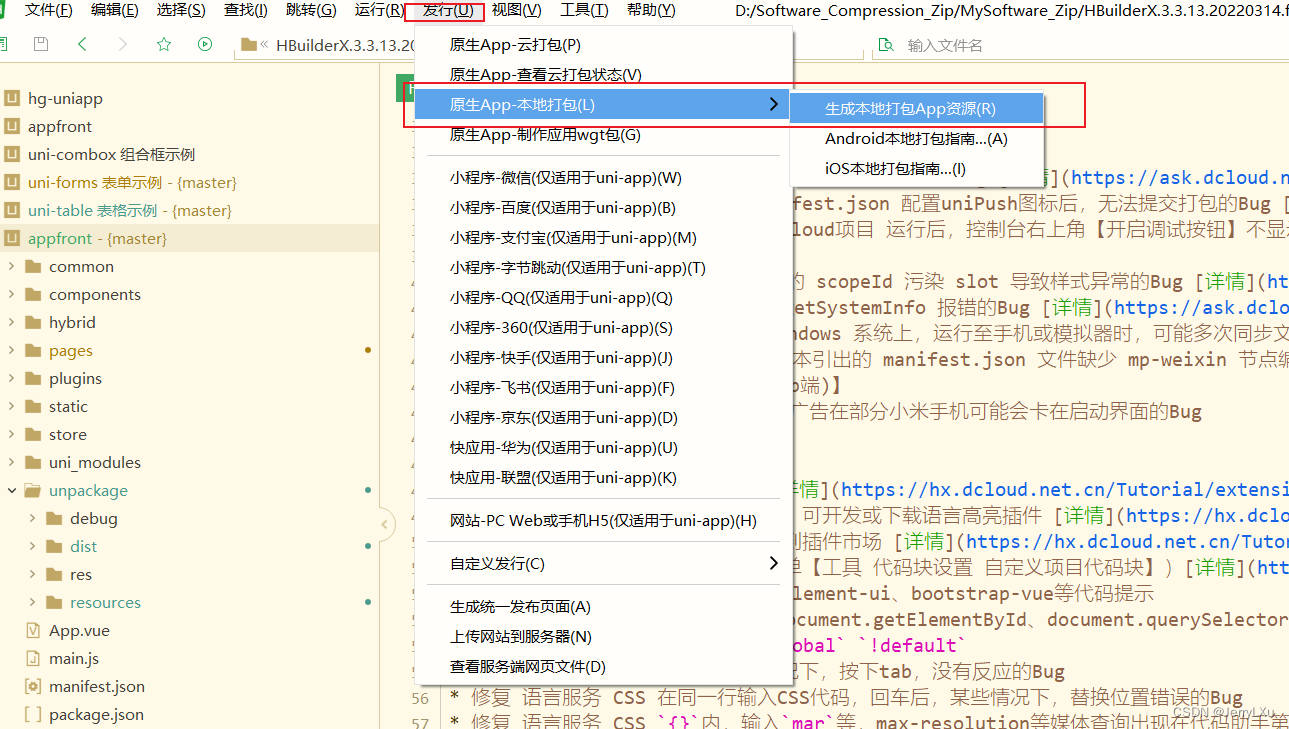Click the static folder icon
Screen dimensions: 1289x729
pyautogui.click(x=32, y=406)
